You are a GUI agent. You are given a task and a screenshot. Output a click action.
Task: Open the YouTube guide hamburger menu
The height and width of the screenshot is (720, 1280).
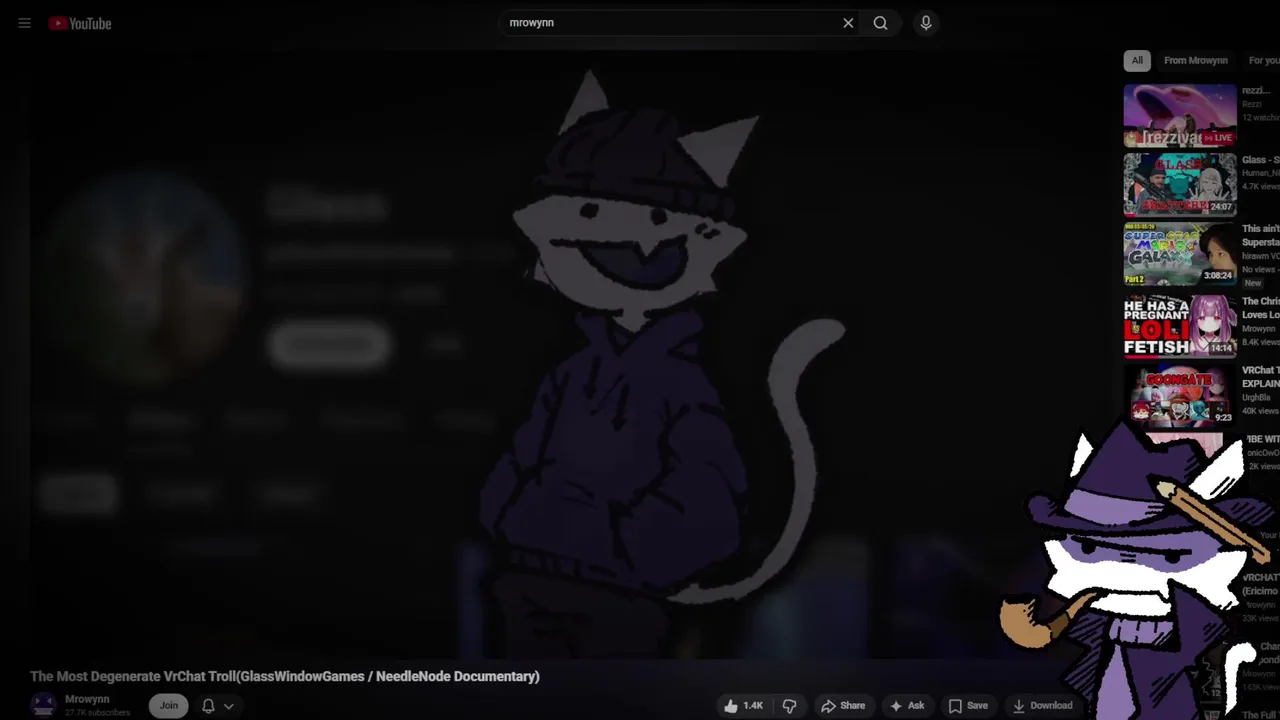click(24, 23)
